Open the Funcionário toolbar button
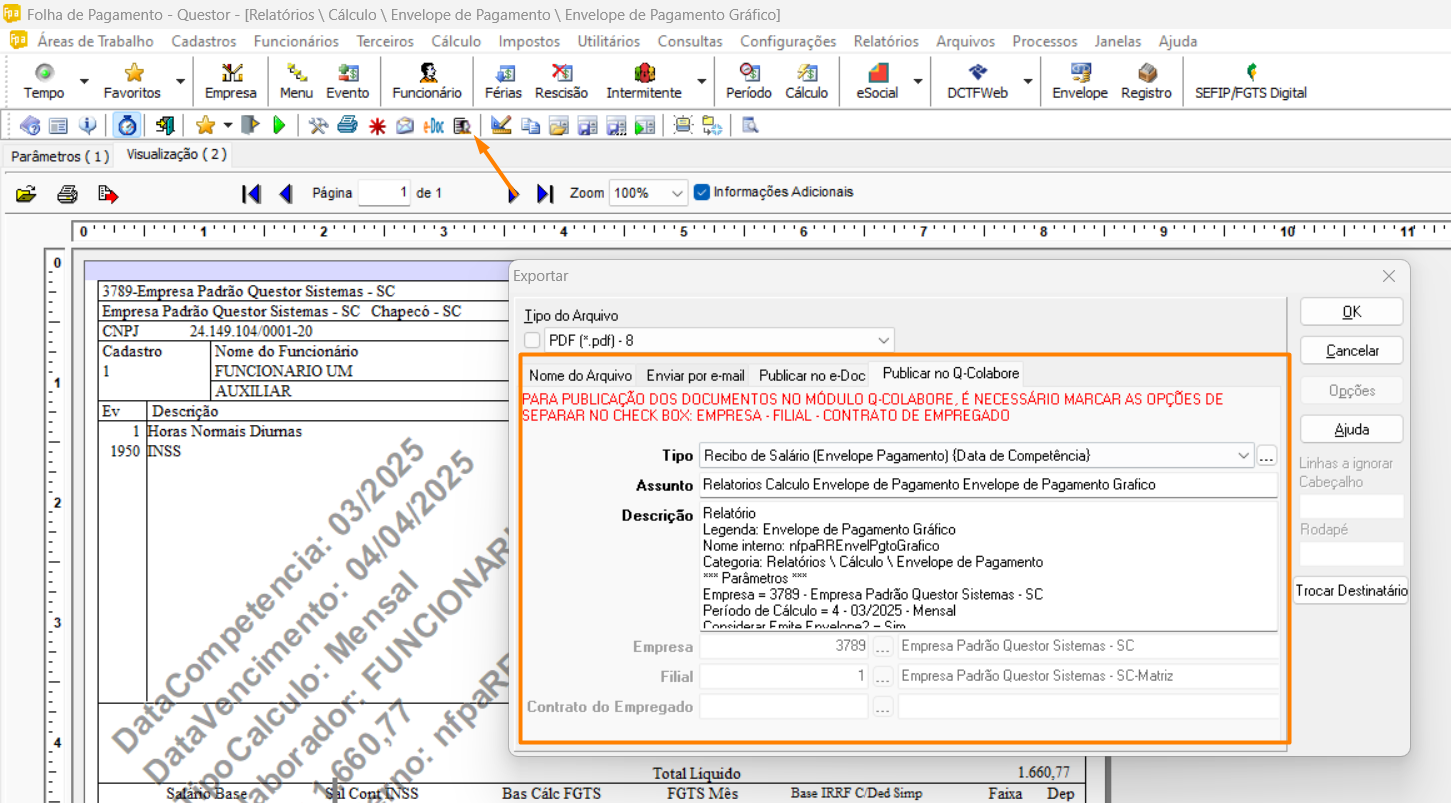The width and height of the screenshot is (1451, 803). (x=427, y=82)
